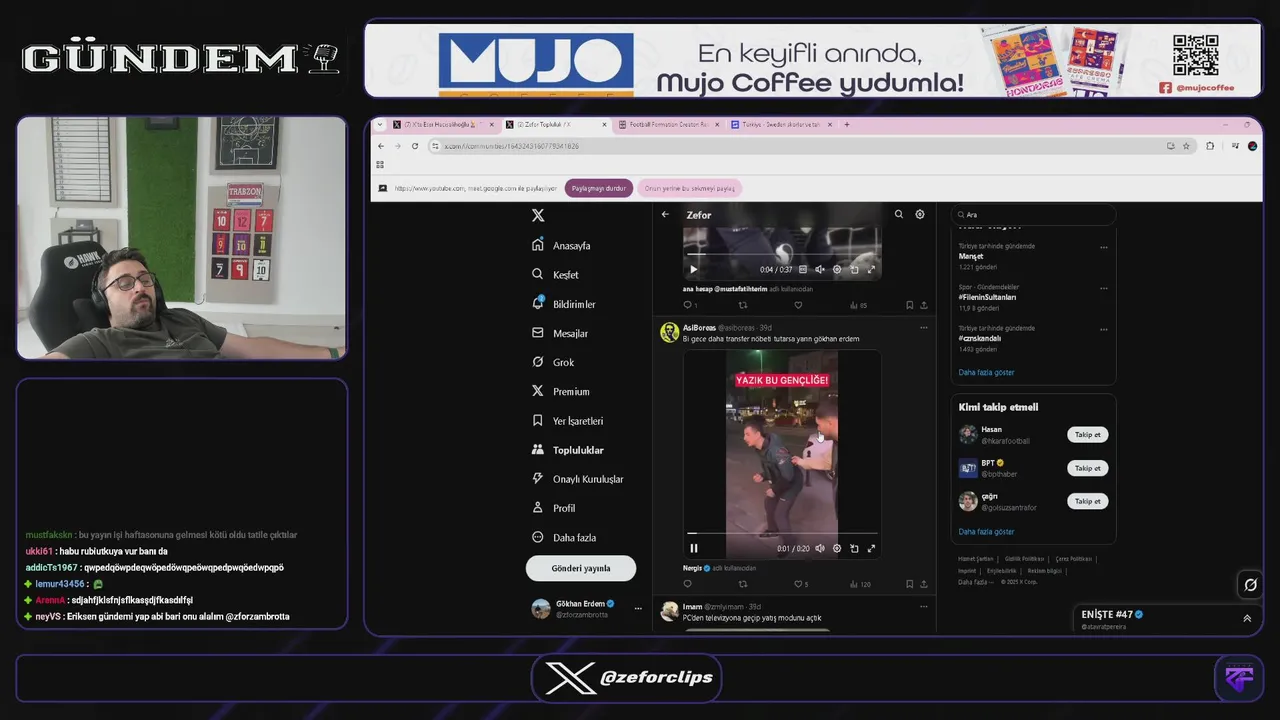The image size is (1280, 720).
Task: Open Zefor community settings gear
Action: point(920,214)
